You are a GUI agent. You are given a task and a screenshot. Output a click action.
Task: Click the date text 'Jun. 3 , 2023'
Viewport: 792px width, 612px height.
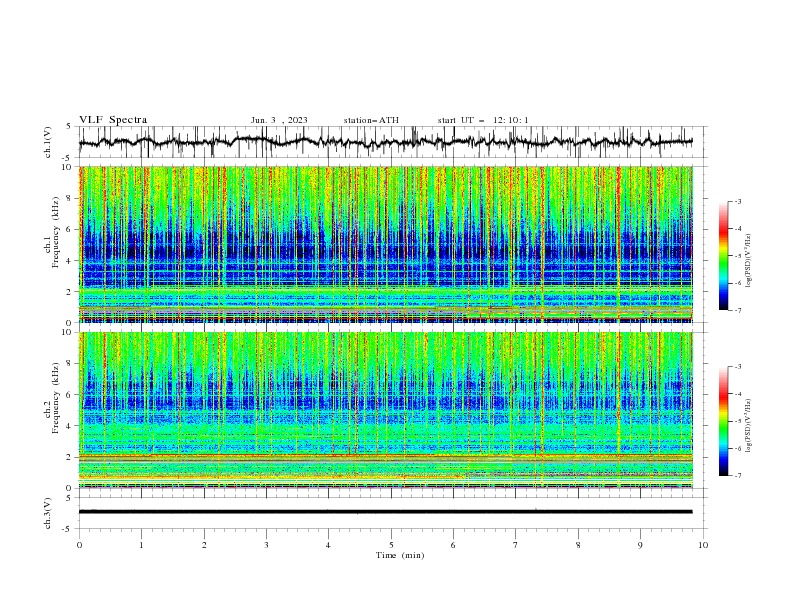(279, 120)
